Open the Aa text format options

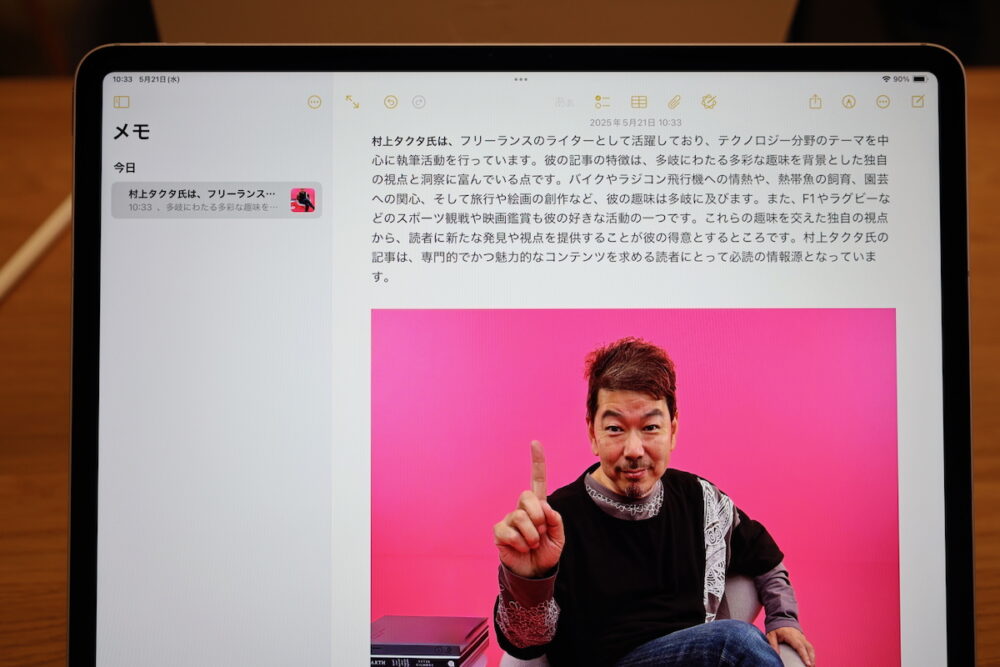click(x=564, y=102)
